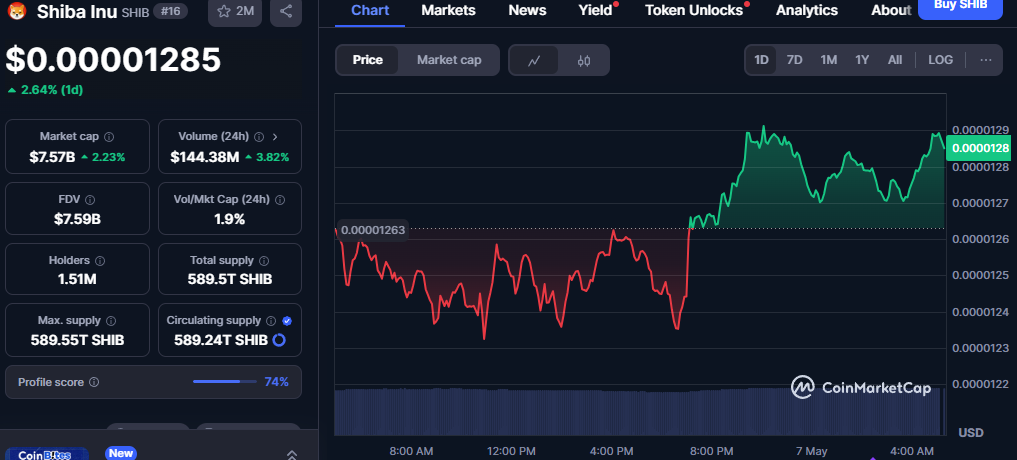Set chart range to 7D

click(795, 60)
